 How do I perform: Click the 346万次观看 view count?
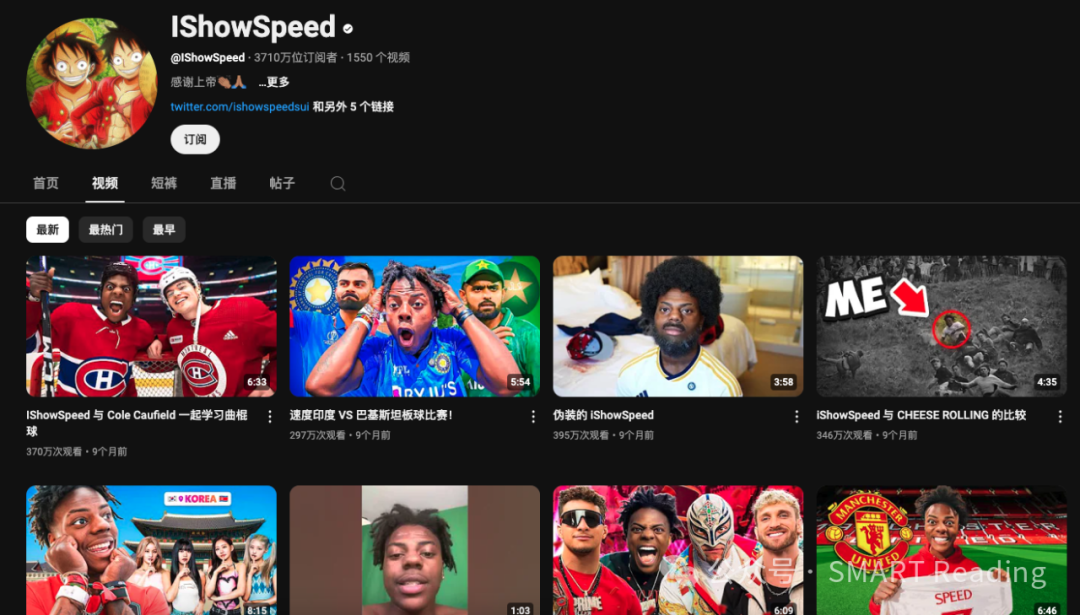coord(844,435)
